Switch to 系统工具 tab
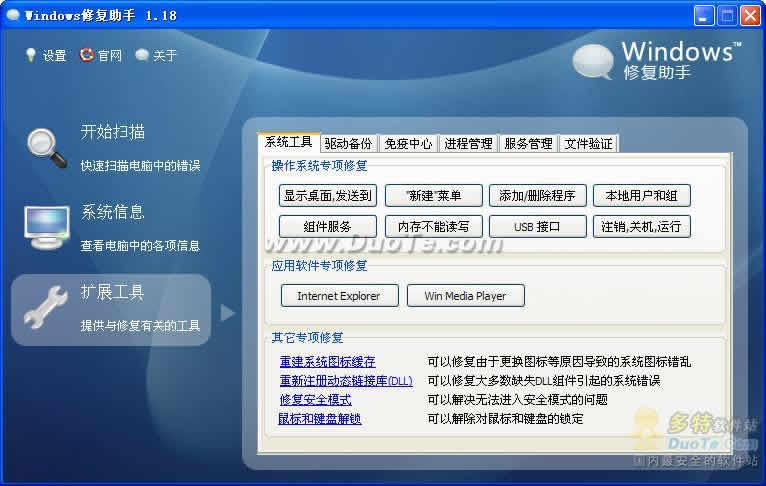Image resolution: width=766 pixels, height=486 pixels. 288,142
